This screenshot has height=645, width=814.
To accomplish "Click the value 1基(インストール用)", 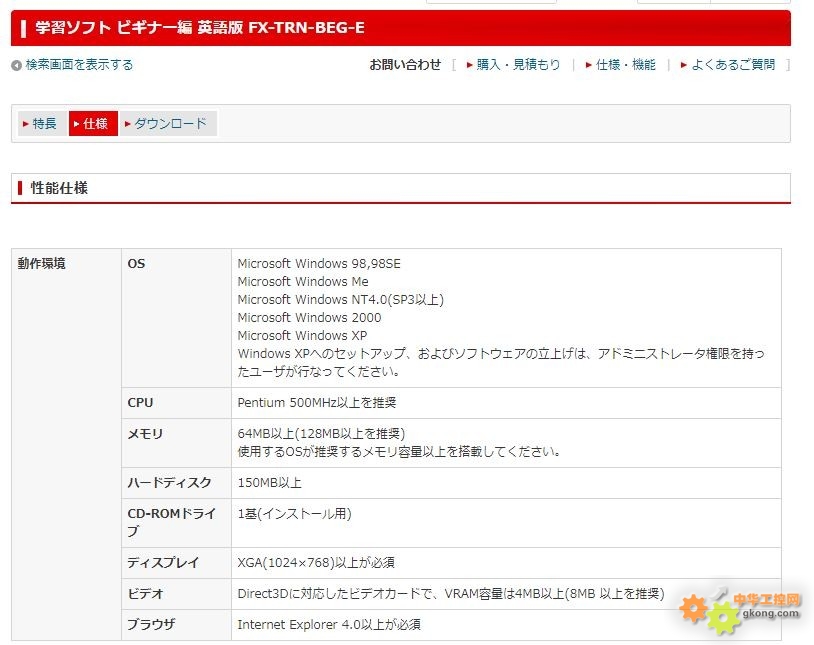I will [294, 514].
